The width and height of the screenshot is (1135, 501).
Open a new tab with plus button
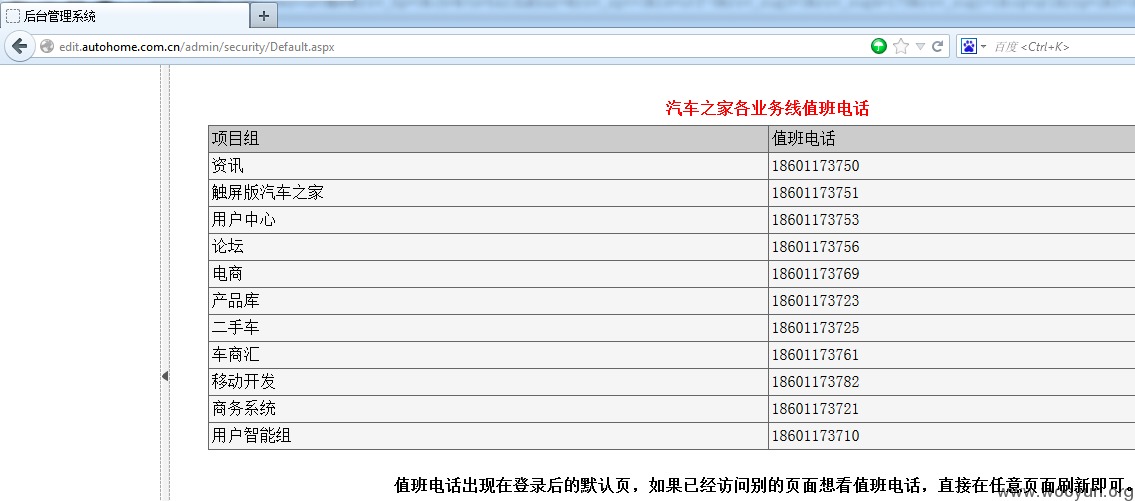click(x=263, y=15)
